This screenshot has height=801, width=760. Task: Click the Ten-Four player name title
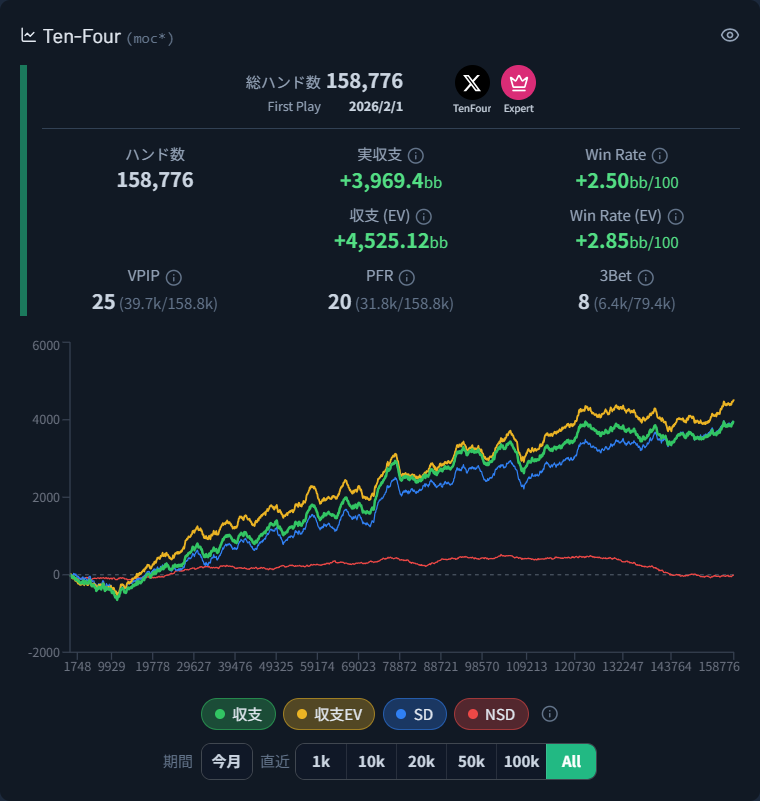(82, 37)
